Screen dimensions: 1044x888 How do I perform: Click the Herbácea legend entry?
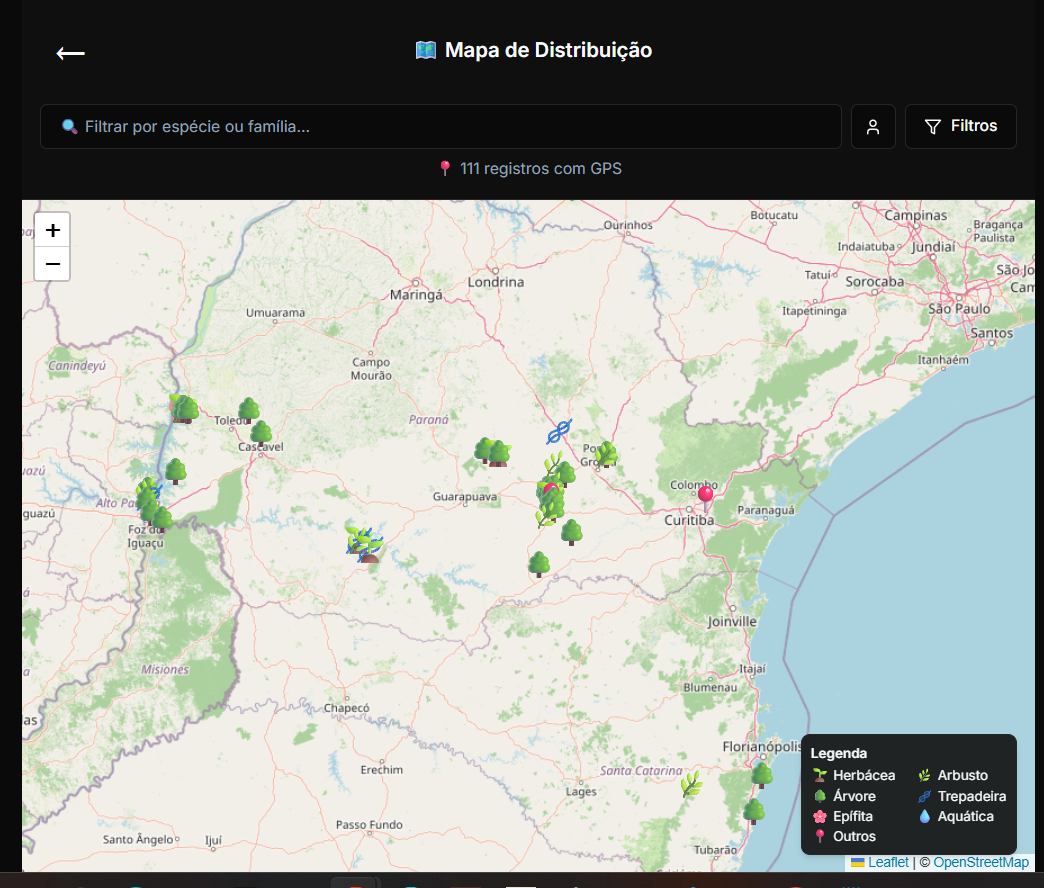(854, 775)
